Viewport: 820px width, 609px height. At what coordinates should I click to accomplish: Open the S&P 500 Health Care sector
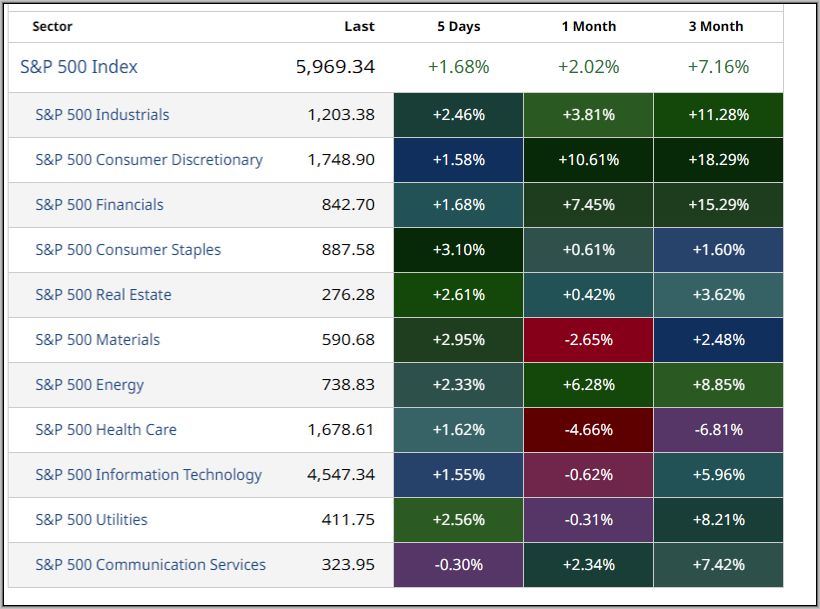(106, 430)
